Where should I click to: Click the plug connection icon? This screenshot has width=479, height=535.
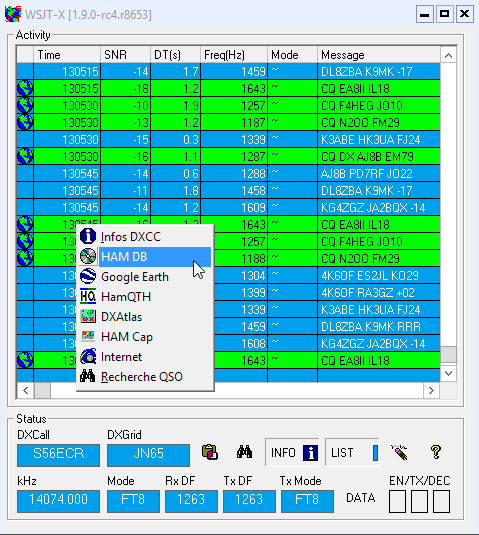(399, 452)
